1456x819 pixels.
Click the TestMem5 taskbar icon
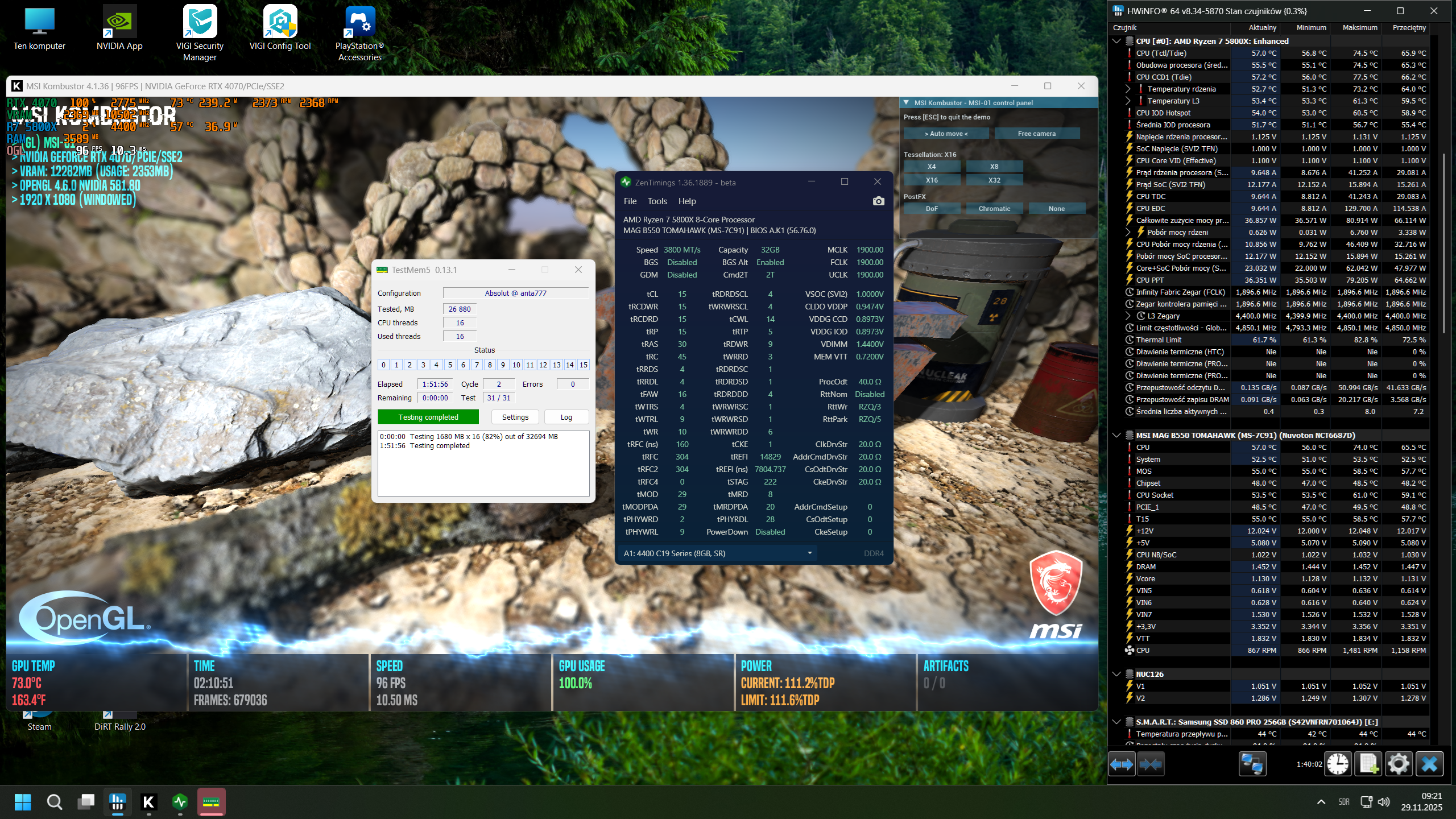[x=211, y=802]
